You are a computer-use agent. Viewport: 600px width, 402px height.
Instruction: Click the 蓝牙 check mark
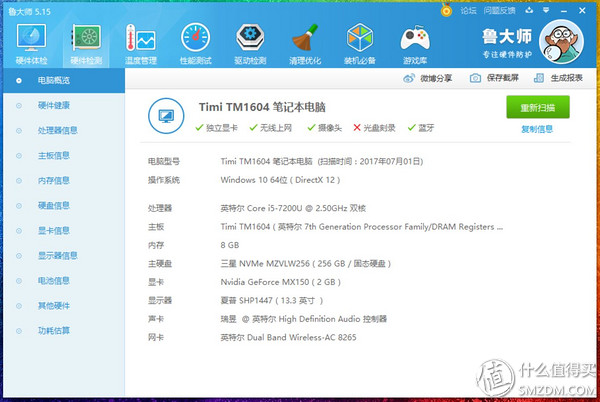pyautogui.click(x=411, y=127)
